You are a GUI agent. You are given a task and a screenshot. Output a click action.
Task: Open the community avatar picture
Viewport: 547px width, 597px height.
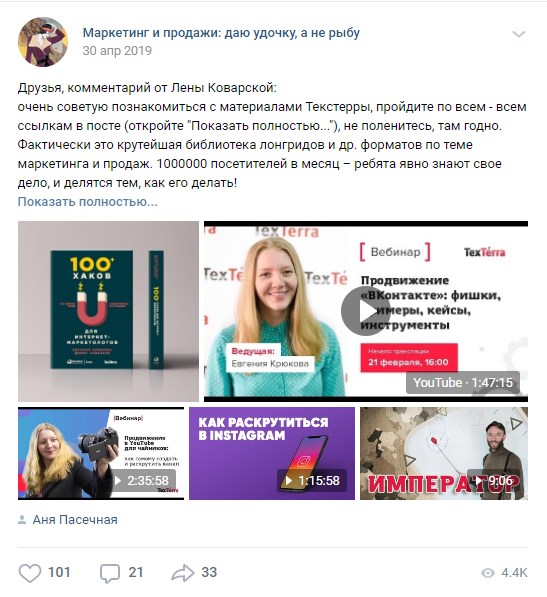click(43, 42)
